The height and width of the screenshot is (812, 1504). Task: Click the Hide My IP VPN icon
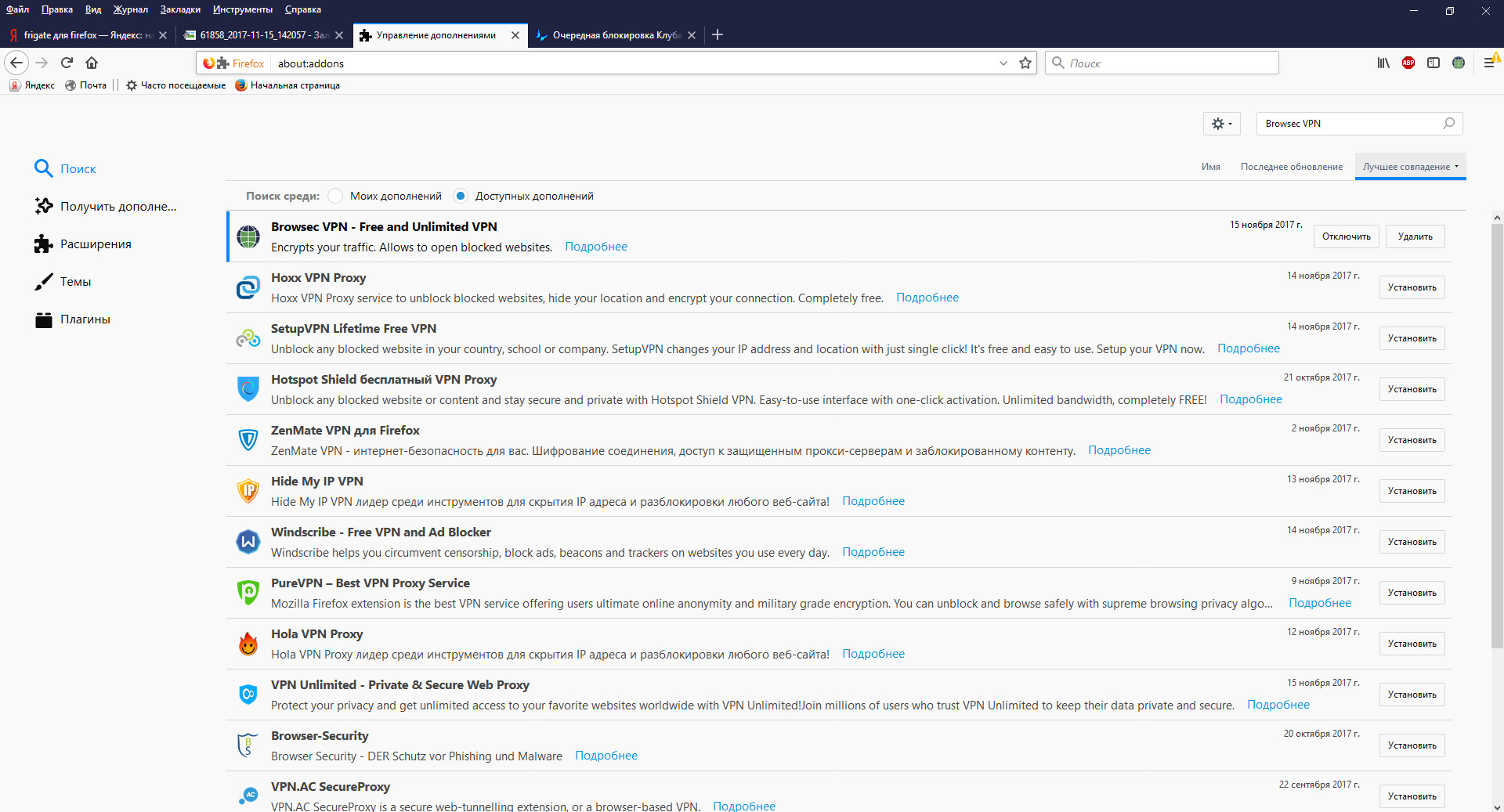pyautogui.click(x=248, y=491)
